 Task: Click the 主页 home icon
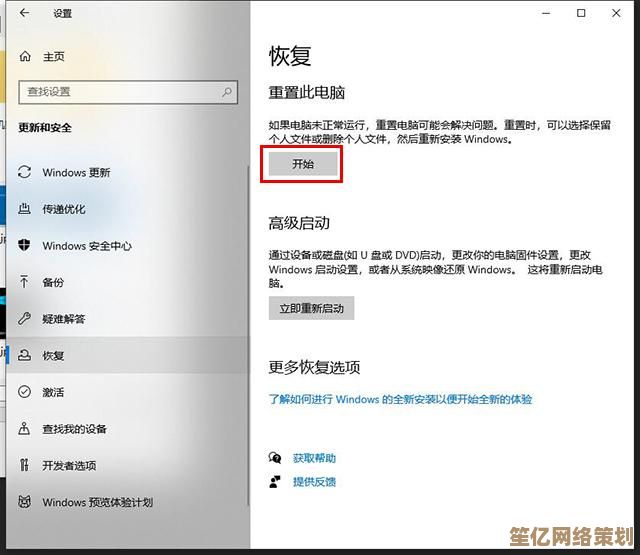pyautogui.click(x=25, y=57)
